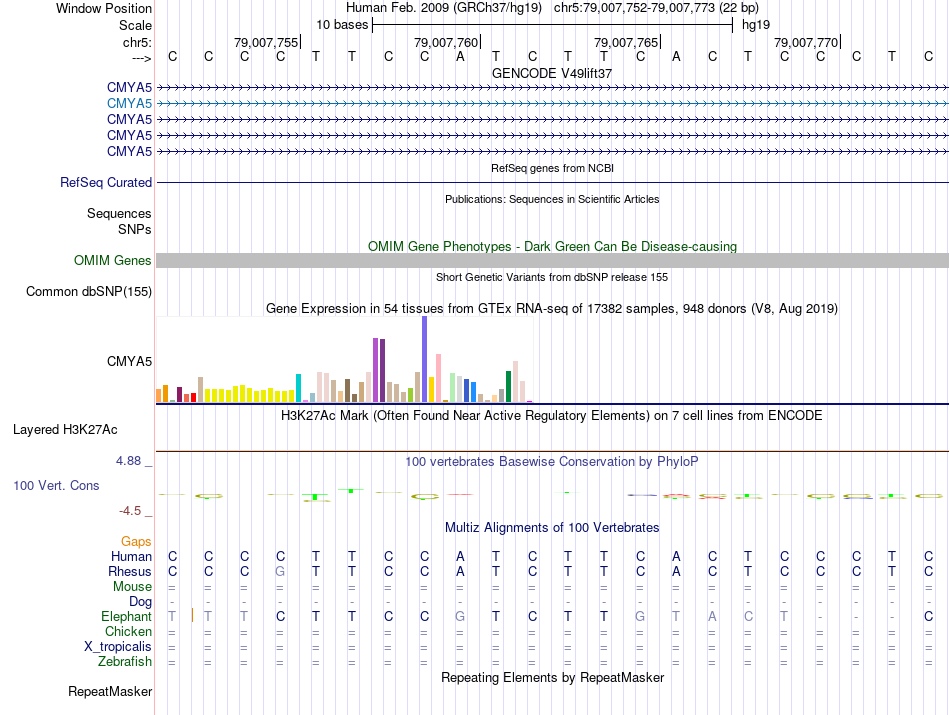Open the RepeatMasker track label
Screen dimensions: 950x715
pos(110,692)
